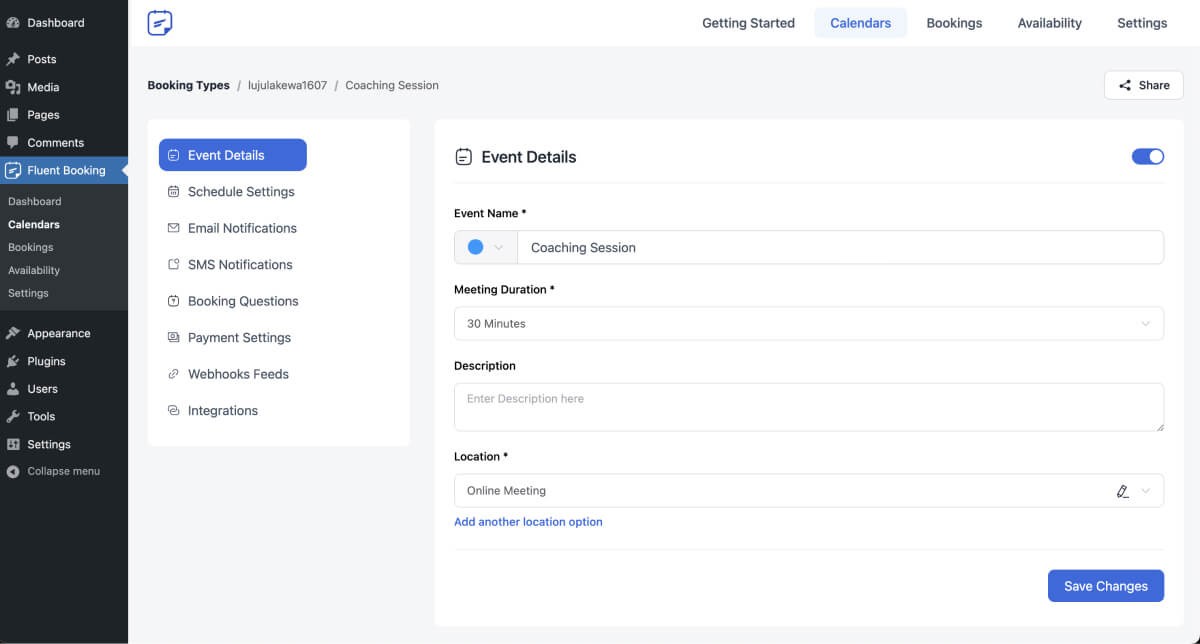Open Calendars submenu under Fluent Booking
The width and height of the screenshot is (1200, 644).
(x=34, y=224)
